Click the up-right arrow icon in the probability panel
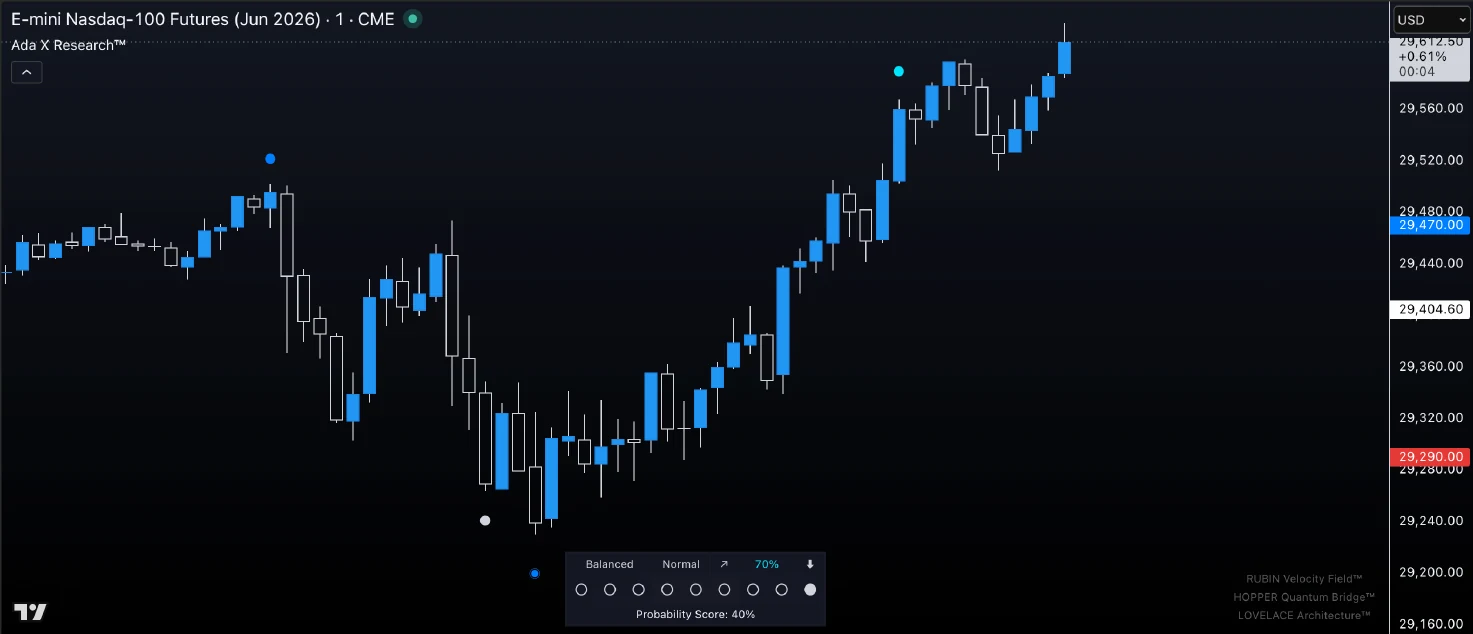 tap(724, 564)
